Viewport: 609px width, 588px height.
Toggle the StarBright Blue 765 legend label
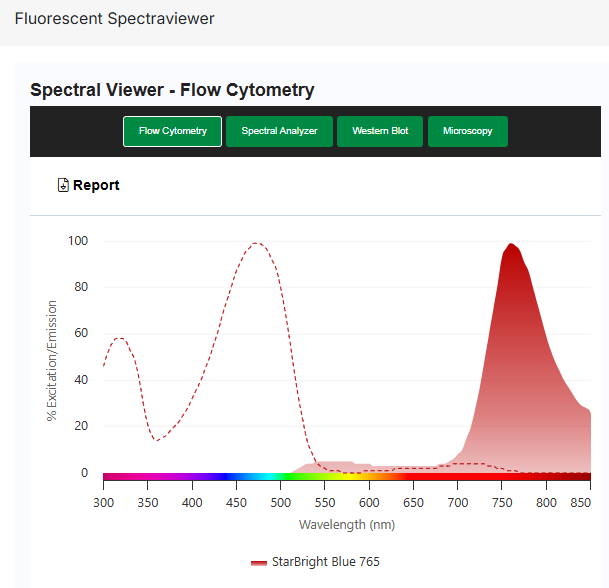[x=325, y=562]
